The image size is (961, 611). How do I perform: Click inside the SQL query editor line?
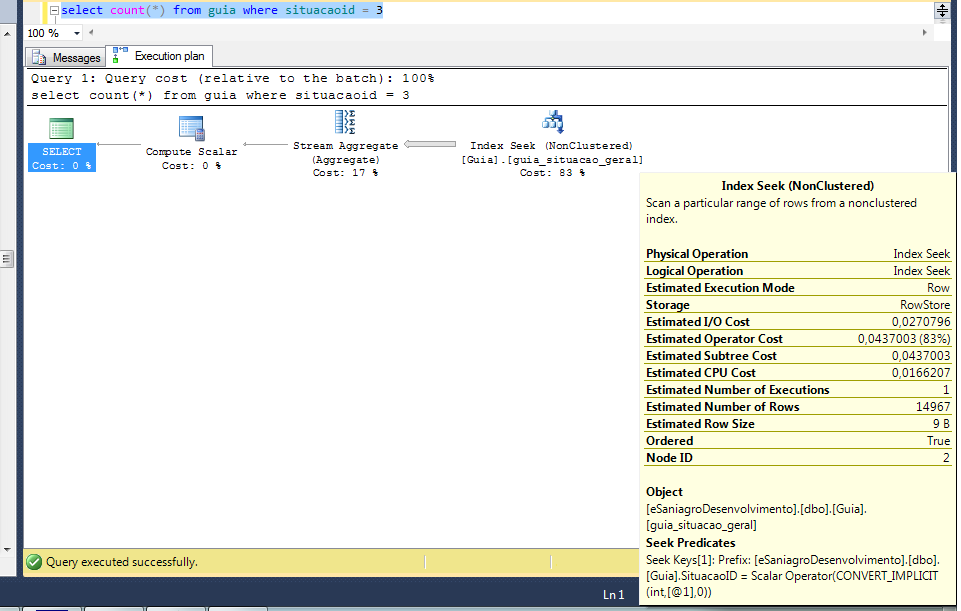tap(222, 10)
